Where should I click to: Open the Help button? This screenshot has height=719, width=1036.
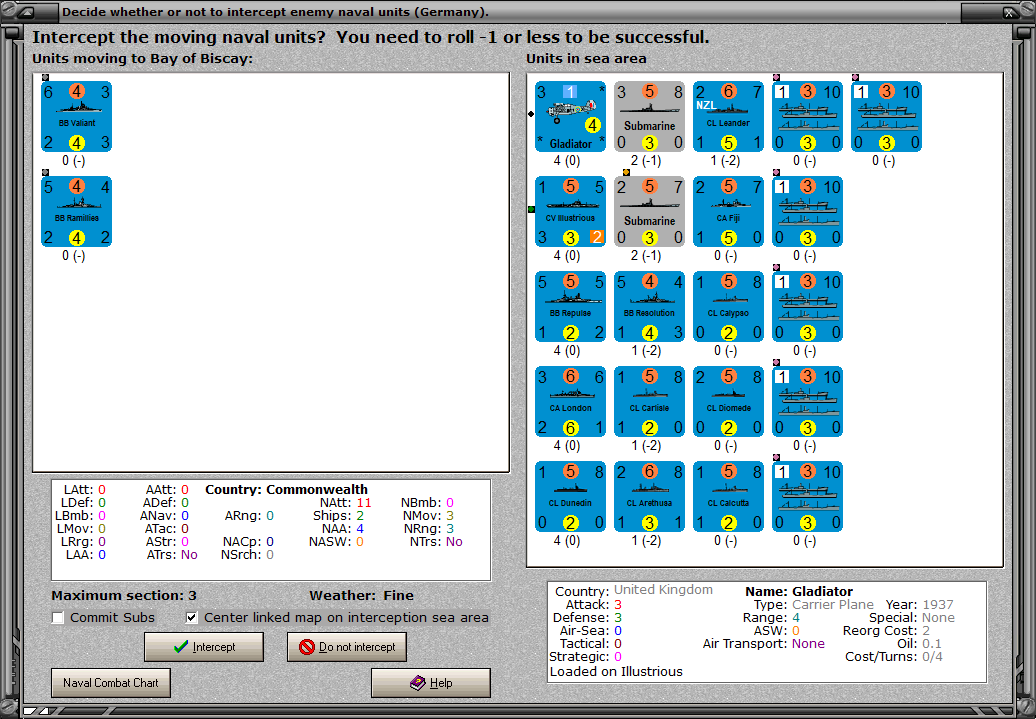[431, 683]
